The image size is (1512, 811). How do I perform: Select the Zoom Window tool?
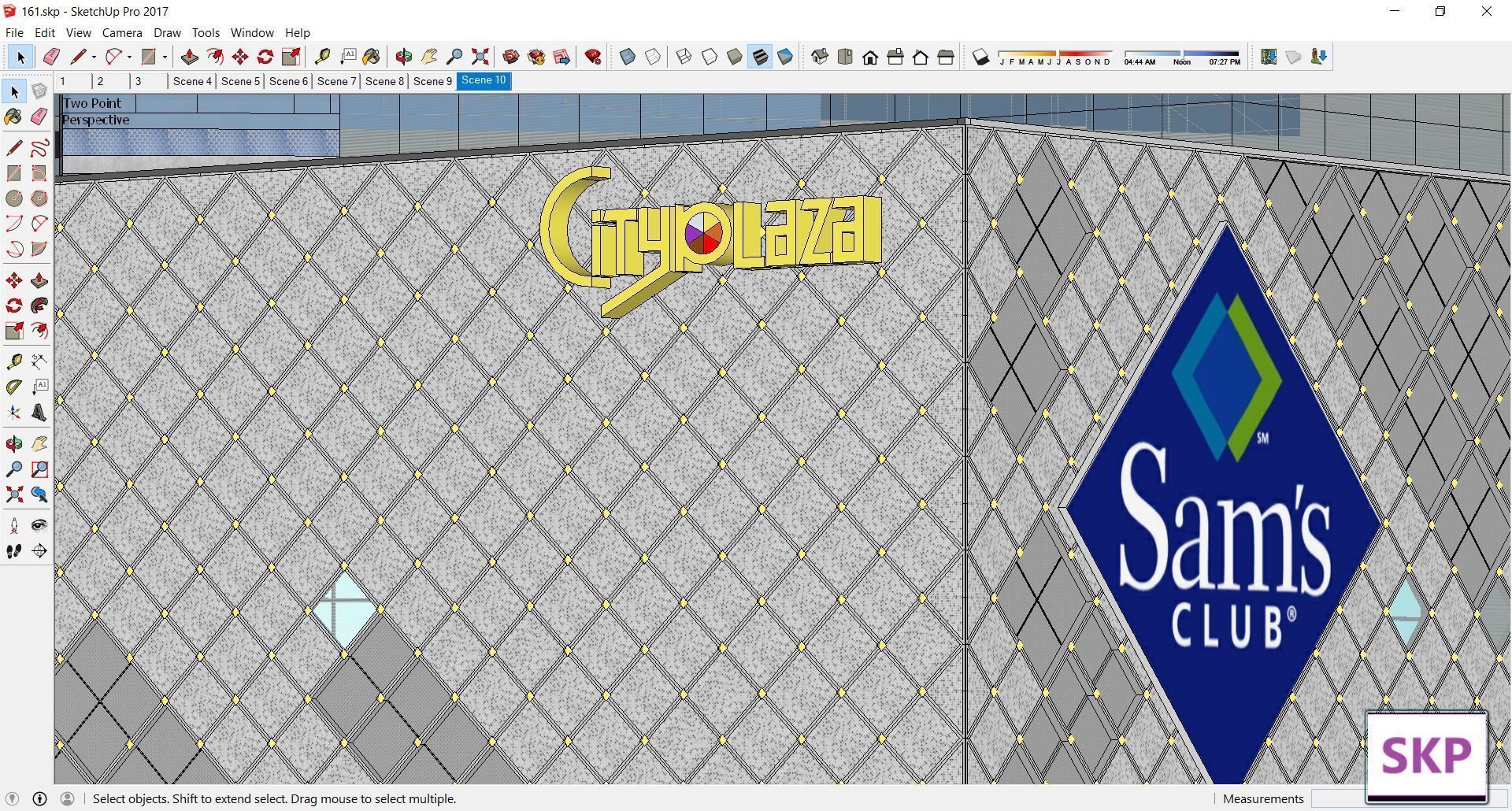pyautogui.click(x=39, y=469)
